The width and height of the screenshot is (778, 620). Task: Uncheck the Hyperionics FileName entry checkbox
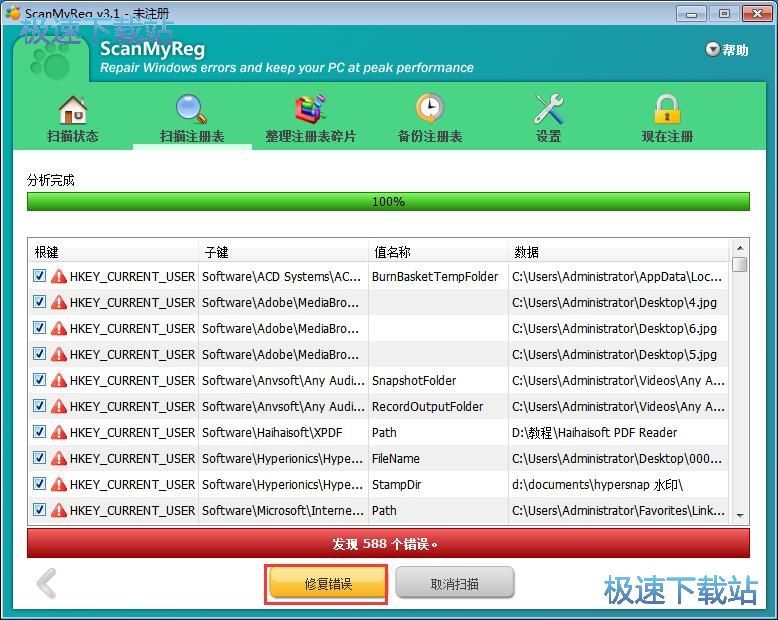39,458
